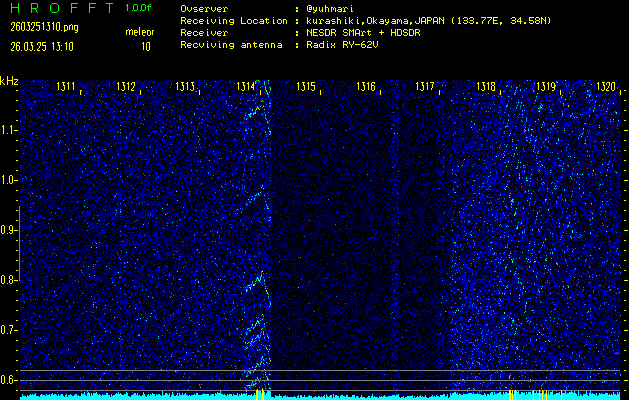Click the HROFFT title text

[63, 8]
